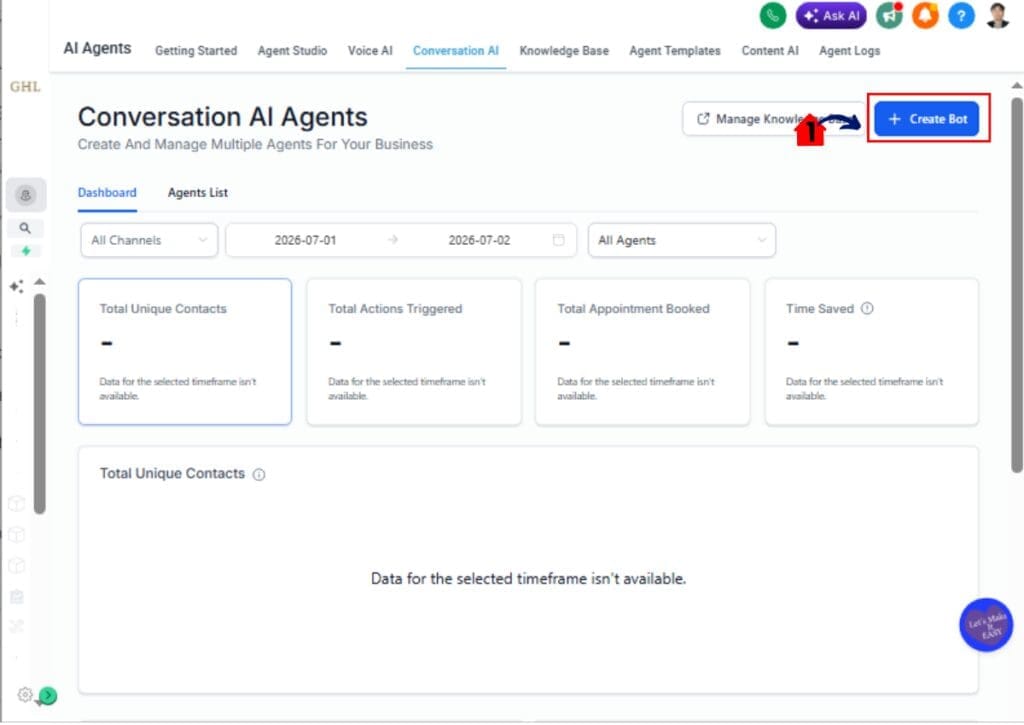Click the page vertical scrollbar

coord(1017,285)
